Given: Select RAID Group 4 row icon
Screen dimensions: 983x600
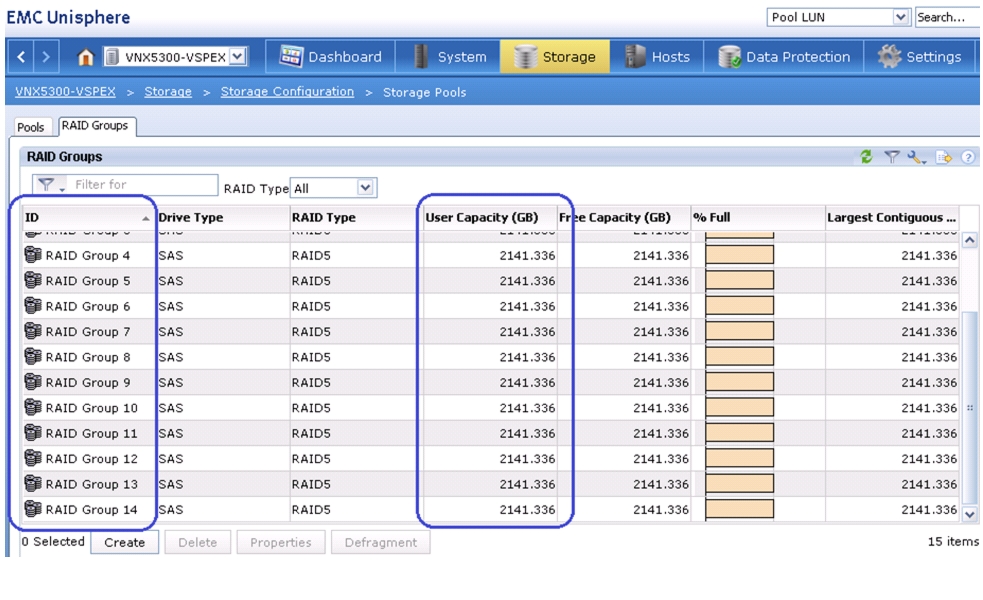Looking at the screenshot, I should pyautogui.click(x=33, y=255).
